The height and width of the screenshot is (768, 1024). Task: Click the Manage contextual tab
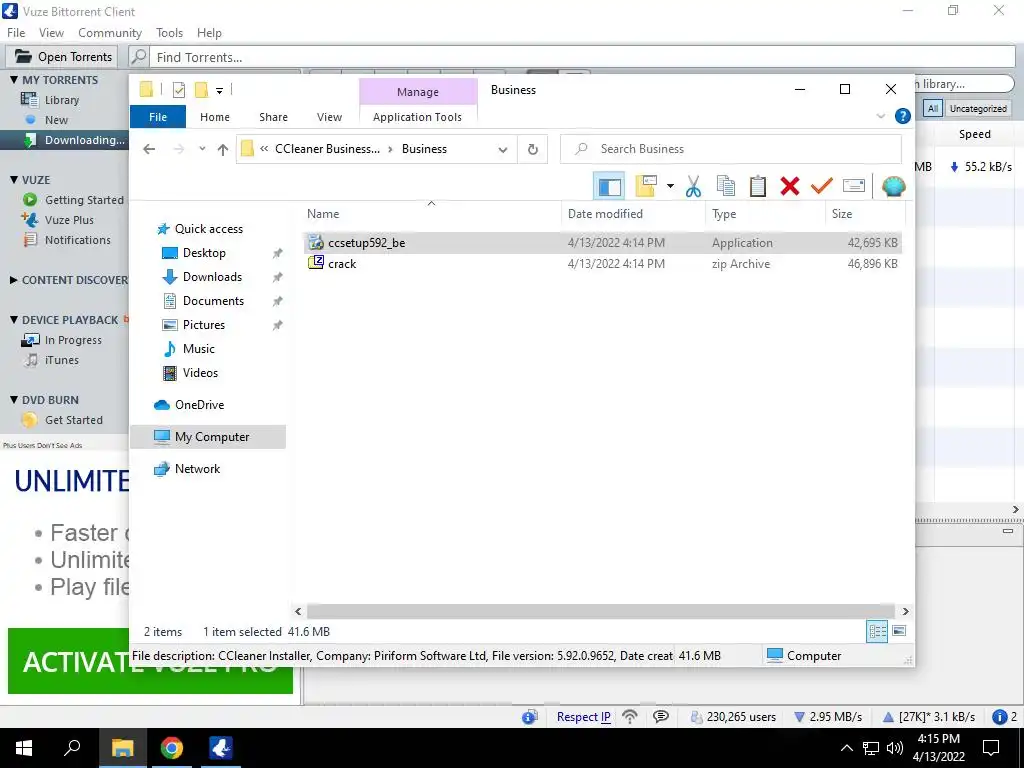(418, 92)
